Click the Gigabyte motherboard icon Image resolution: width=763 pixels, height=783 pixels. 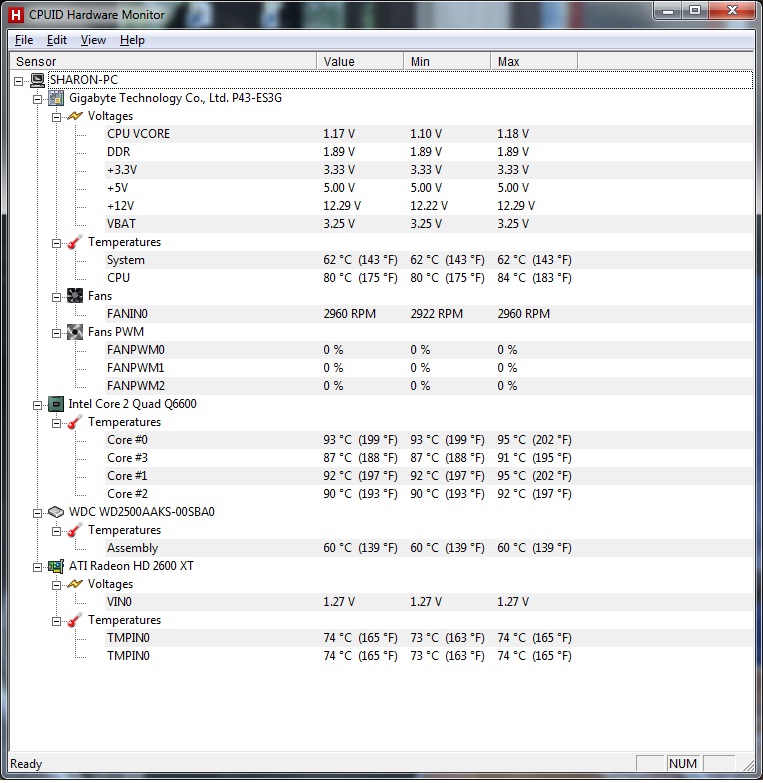pos(57,98)
